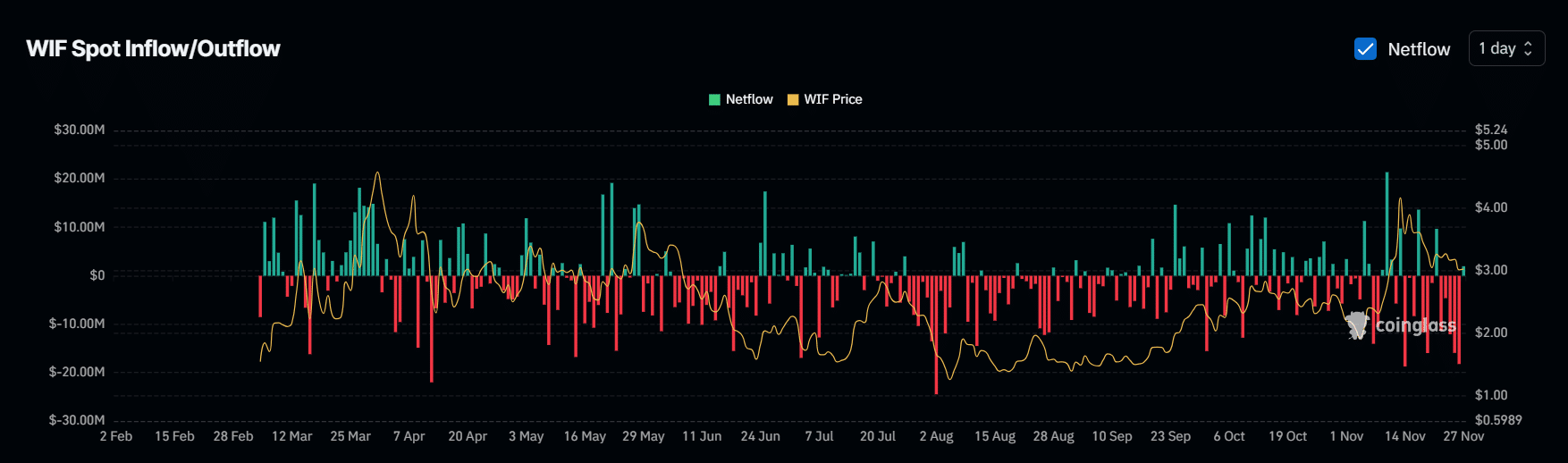Click the $0 label on left axis
The height and width of the screenshot is (463, 1568).
97,275
